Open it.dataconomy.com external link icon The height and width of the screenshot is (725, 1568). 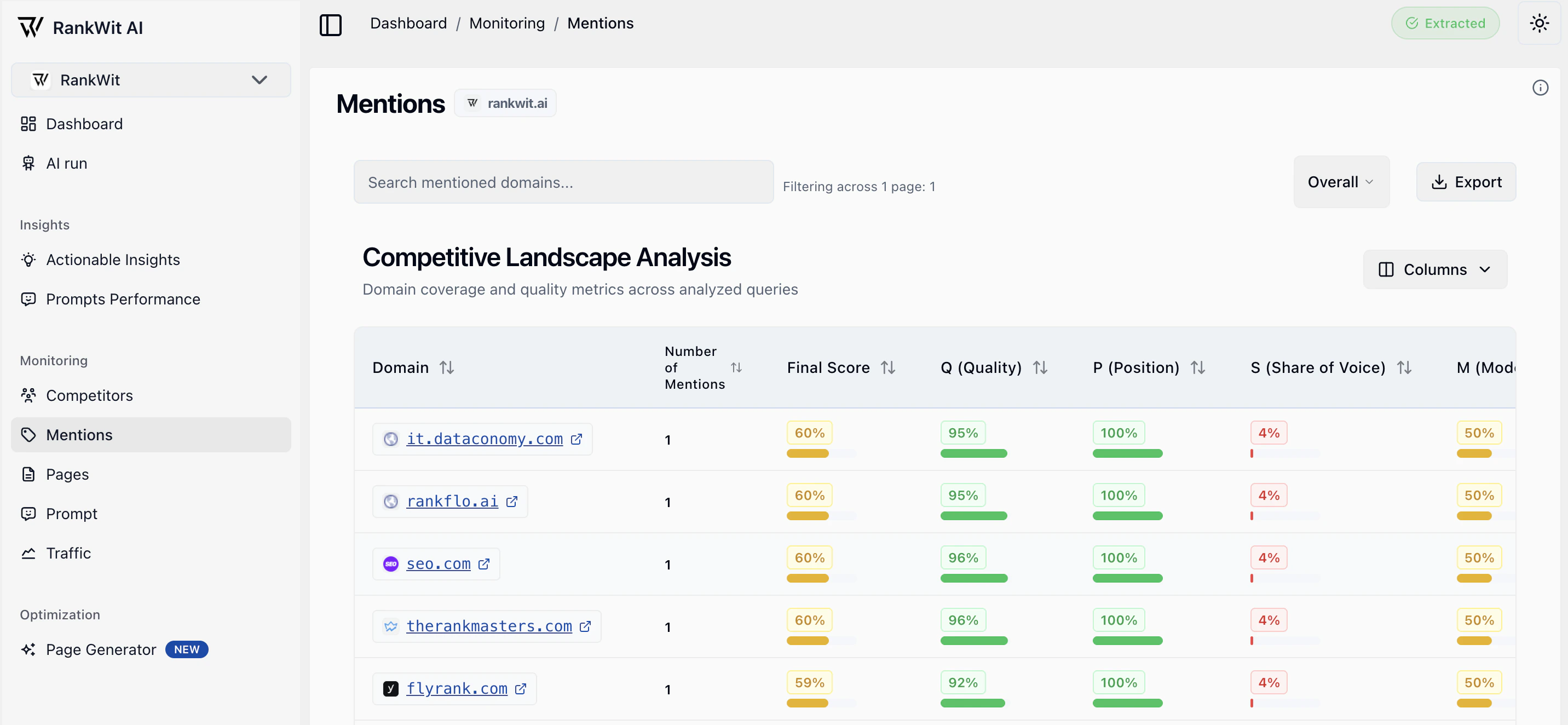[x=577, y=439]
